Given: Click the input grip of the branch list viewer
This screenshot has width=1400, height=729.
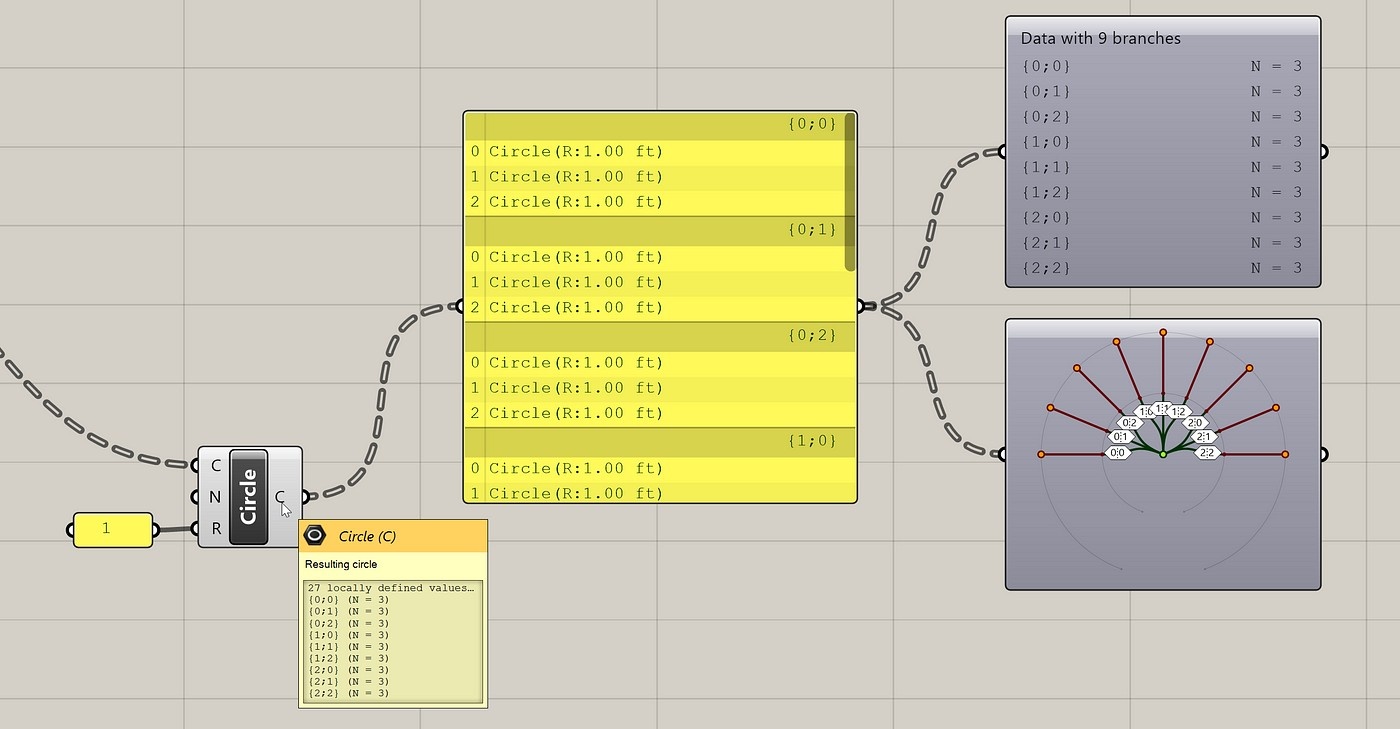Looking at the screenshot, I should (x=1002, y=152).
